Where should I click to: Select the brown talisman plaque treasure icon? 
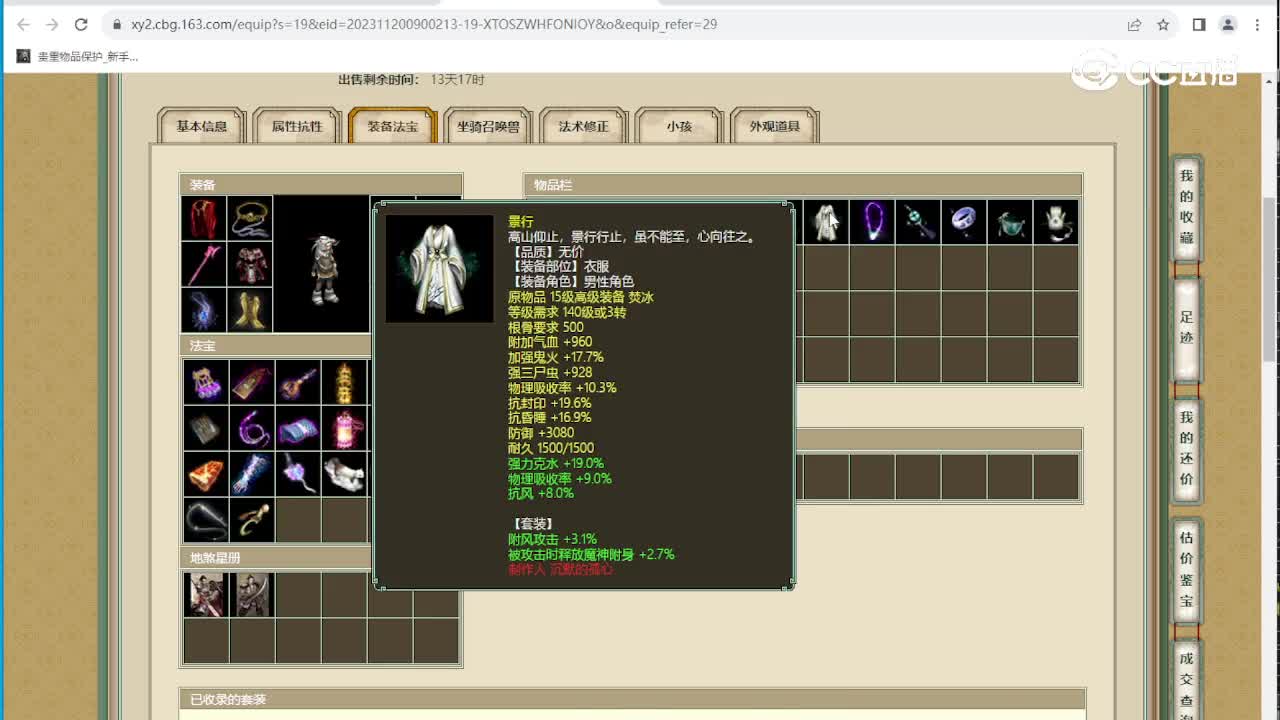coord(252,382)
